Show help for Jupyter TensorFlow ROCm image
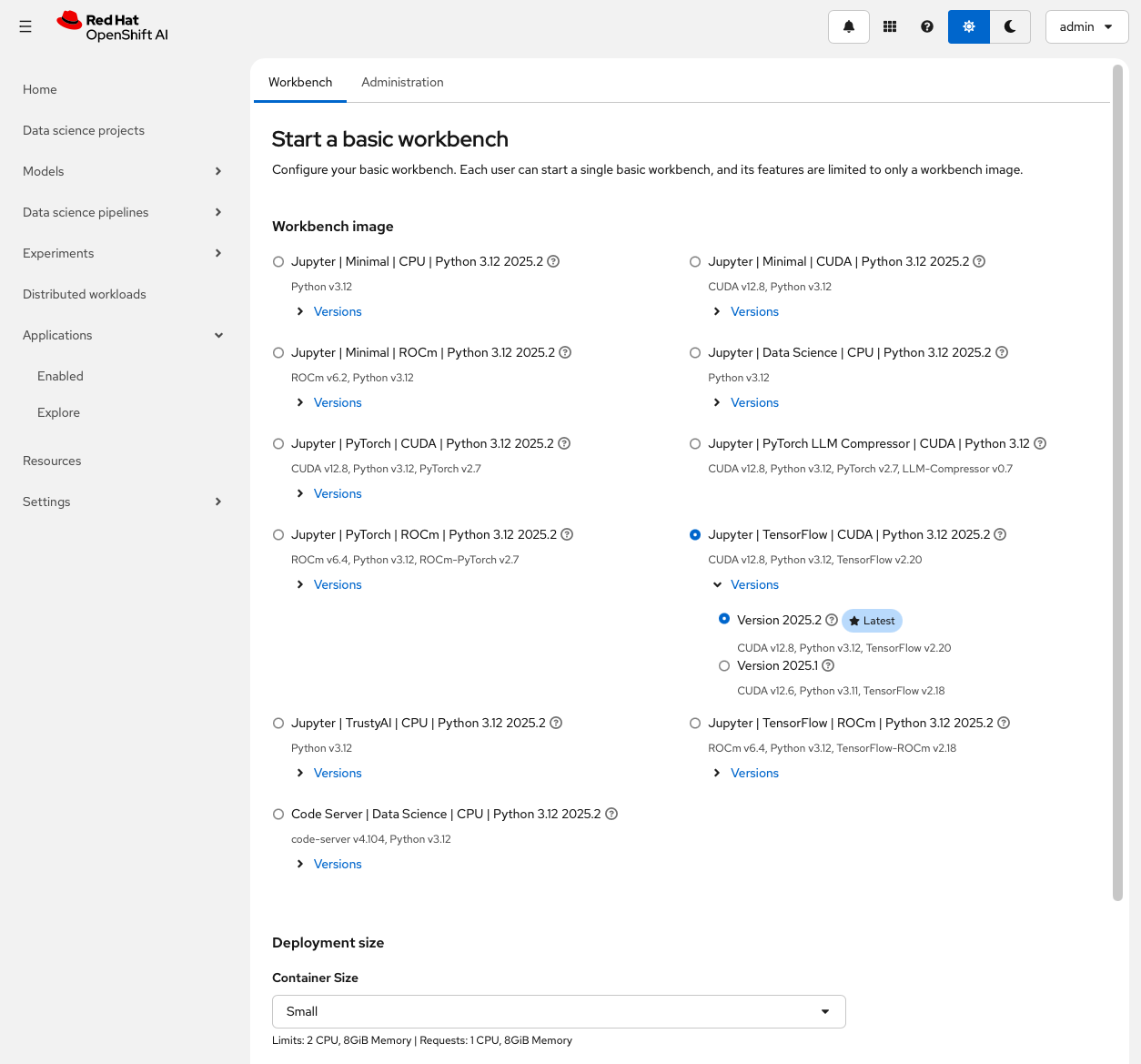 click(x=1004, y=723)
